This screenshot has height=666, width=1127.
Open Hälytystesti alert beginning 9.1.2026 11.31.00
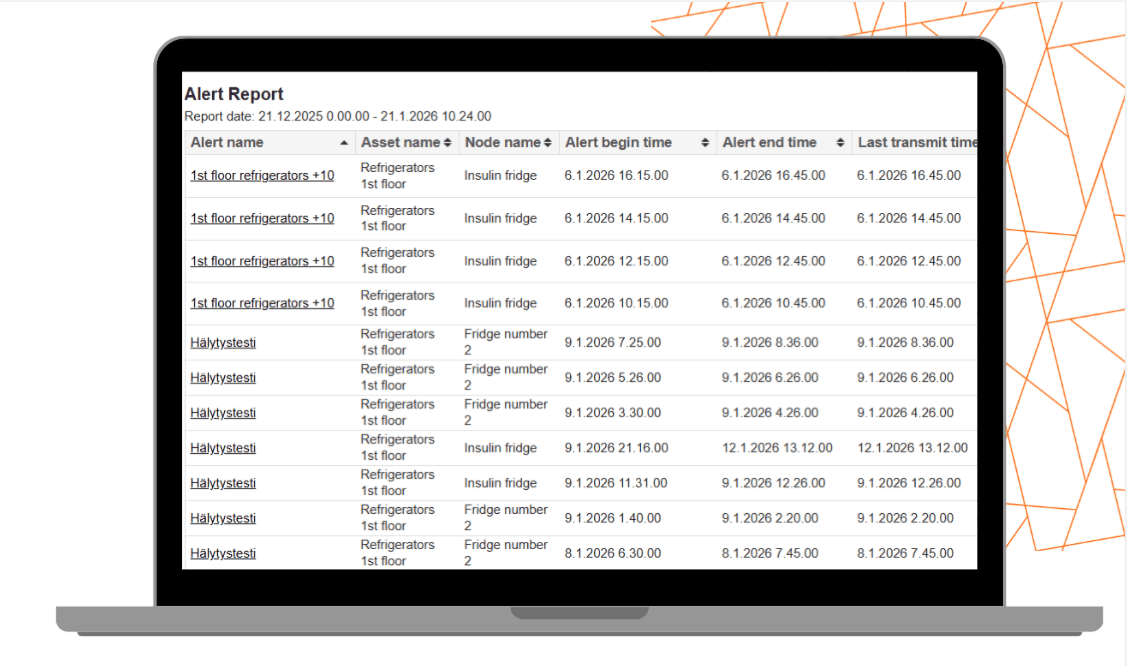click(x=223, y=483)
